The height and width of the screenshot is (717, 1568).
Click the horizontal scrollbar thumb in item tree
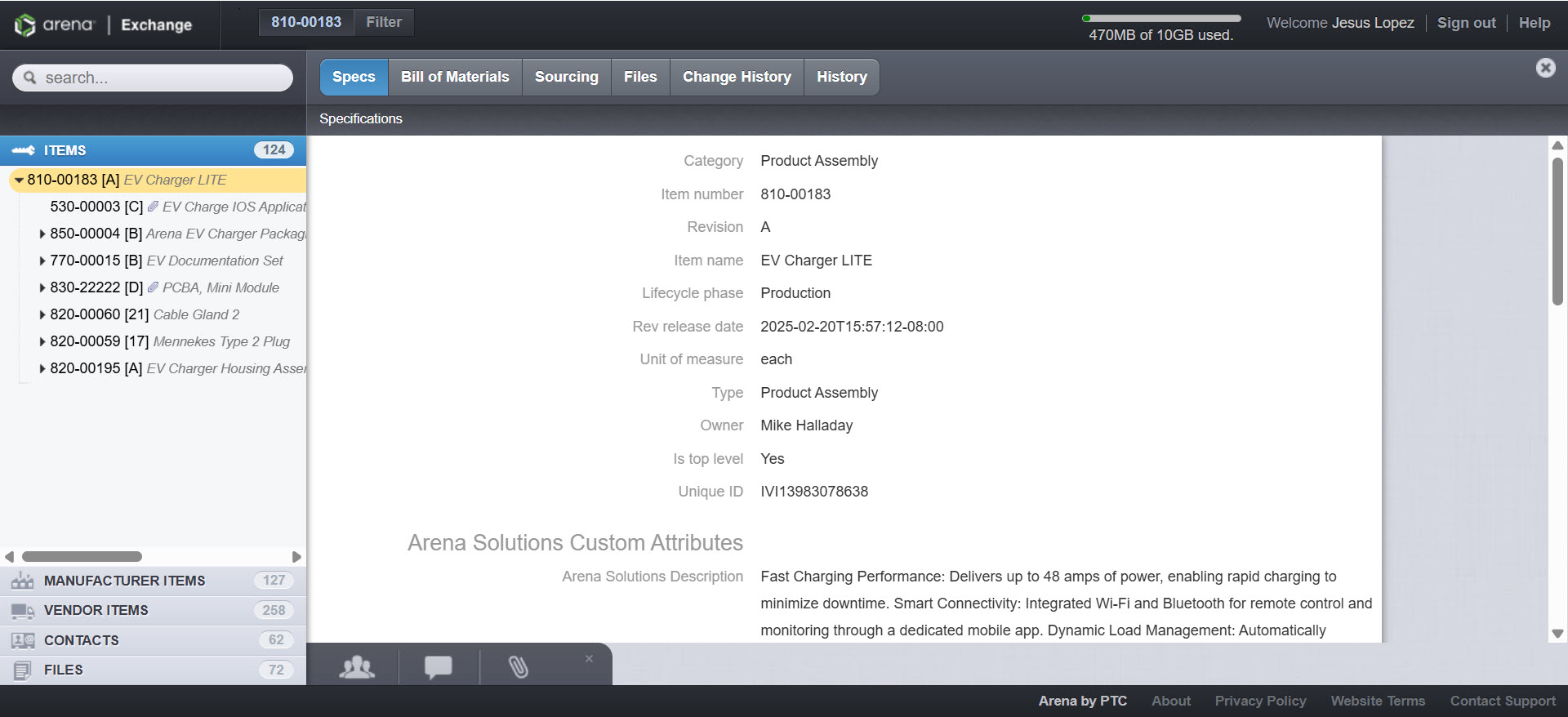pos(82,557)
